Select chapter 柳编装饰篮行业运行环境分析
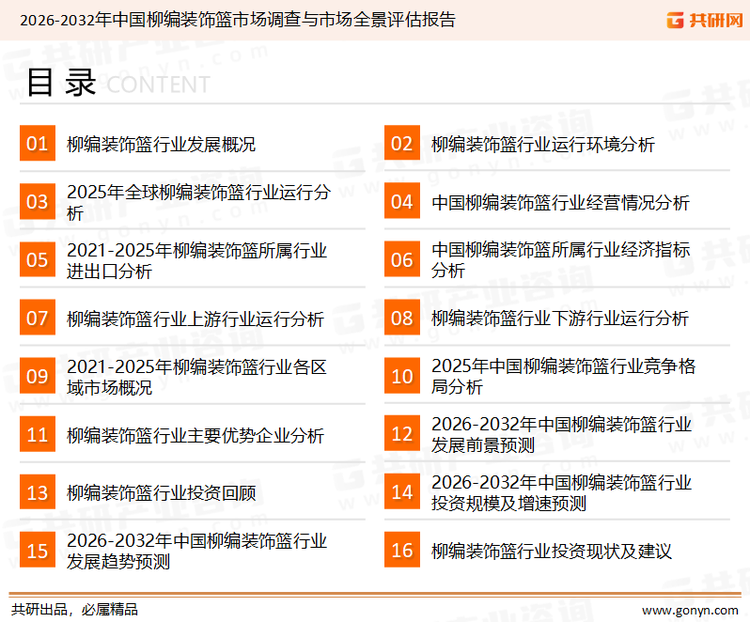Image resolution: width=750 pixels, height=622 pixels. pyautogui.click(x=543, y=144)
